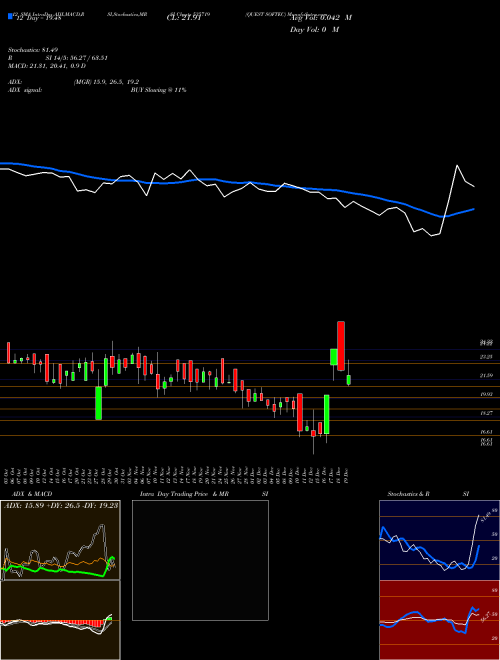Image resolution: width=500 pixels, height=660 pixels.
Task: Click 'Intra Day Trading Price & MR' title
Action: click(x=184, y=494)
